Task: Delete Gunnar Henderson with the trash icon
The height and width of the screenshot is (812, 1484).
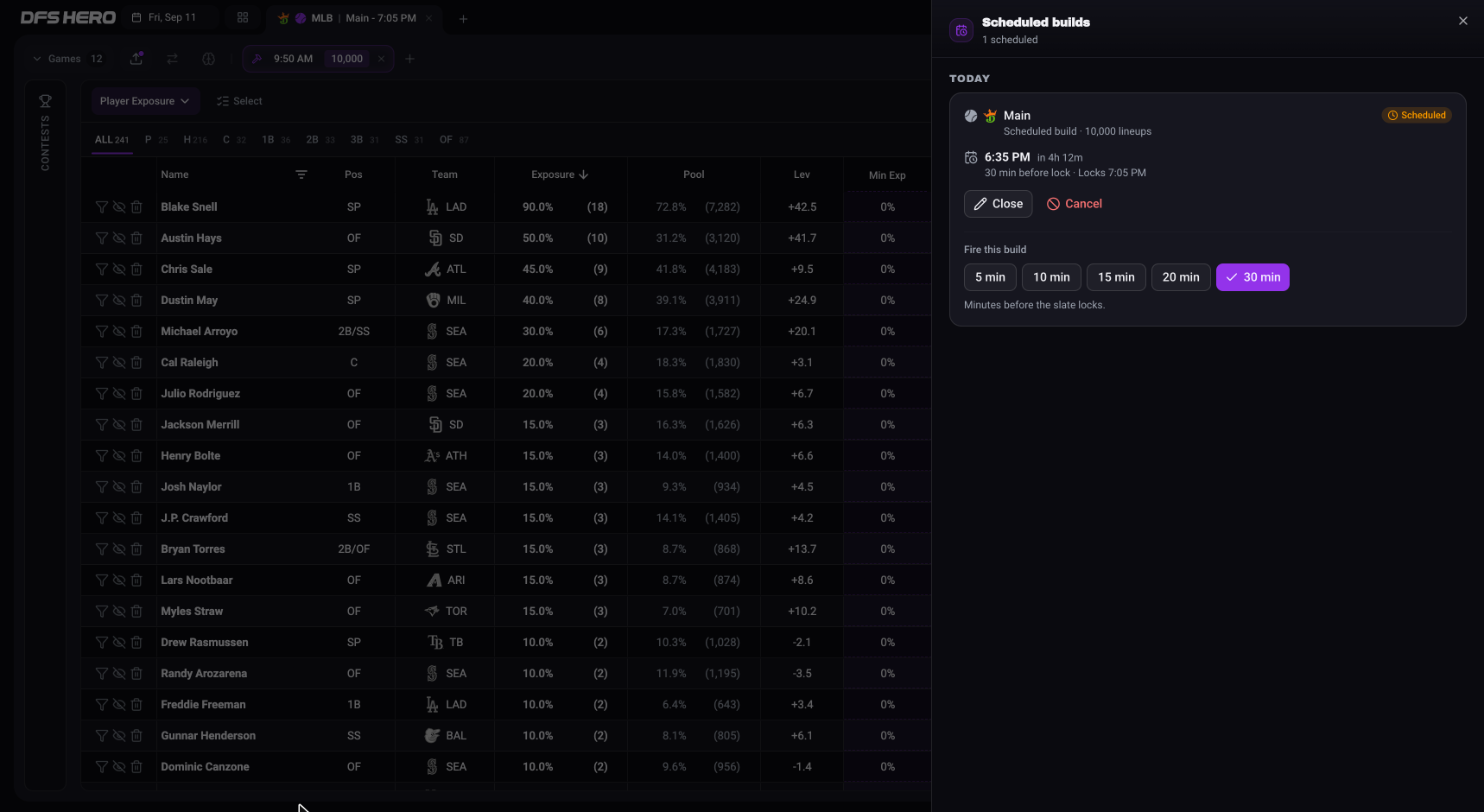Action: tap(137, 735)
